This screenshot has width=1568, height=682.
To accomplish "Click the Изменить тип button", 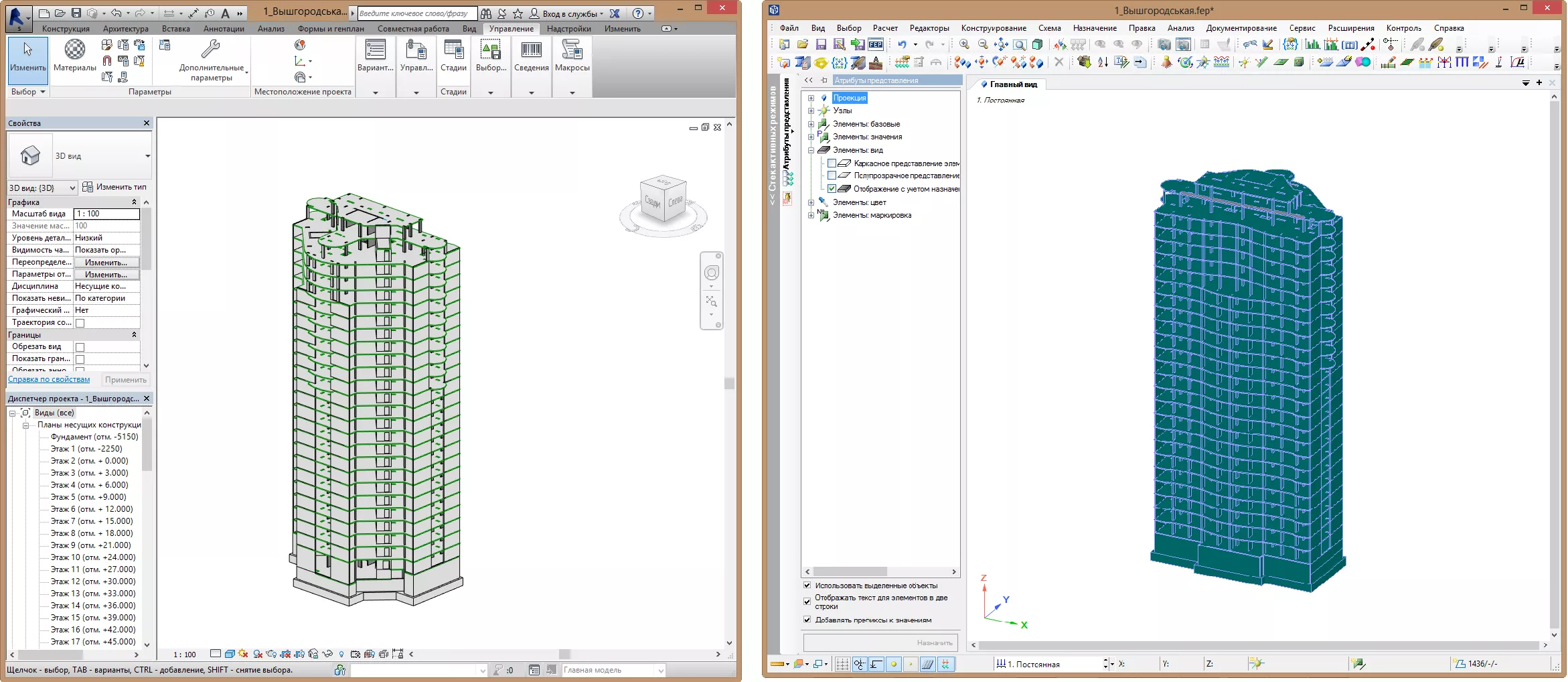I will coord(114,188).
